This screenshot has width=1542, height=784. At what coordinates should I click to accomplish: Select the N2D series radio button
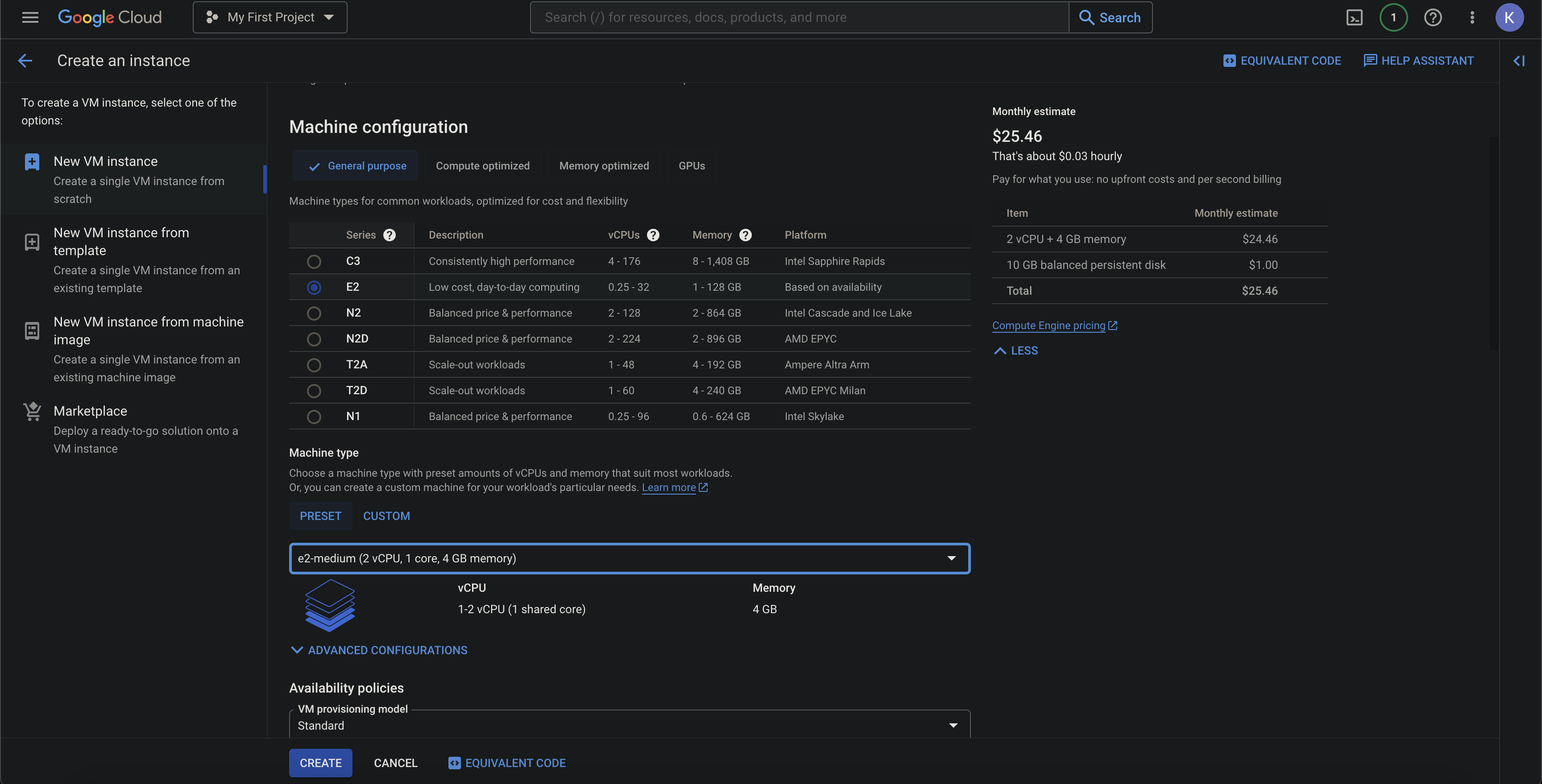pos(314,339)
